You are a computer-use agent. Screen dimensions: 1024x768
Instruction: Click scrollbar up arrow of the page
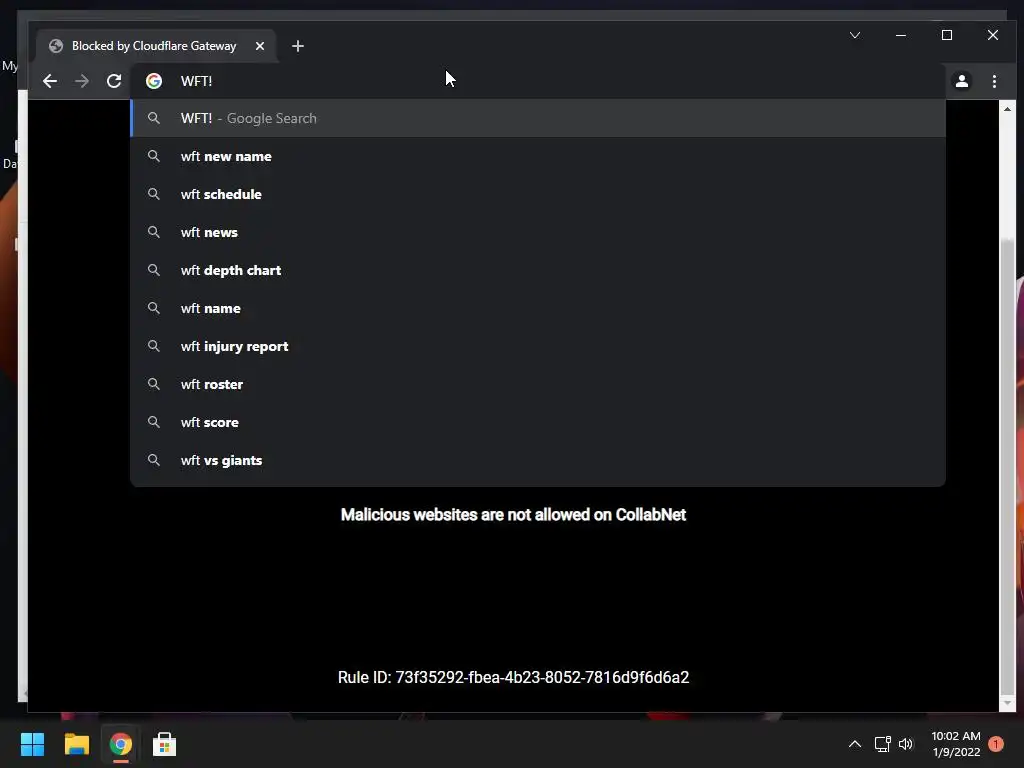point(1007,109)
